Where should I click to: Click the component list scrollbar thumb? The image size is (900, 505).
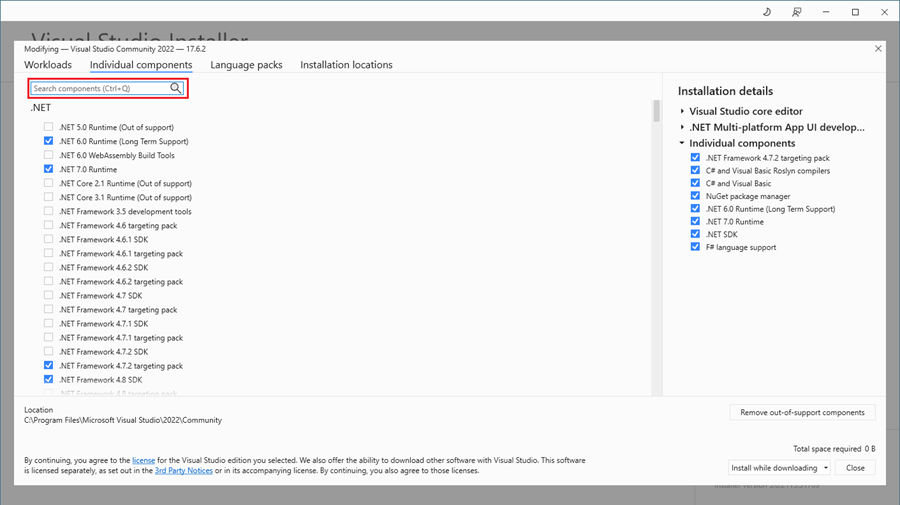[657, 111]
